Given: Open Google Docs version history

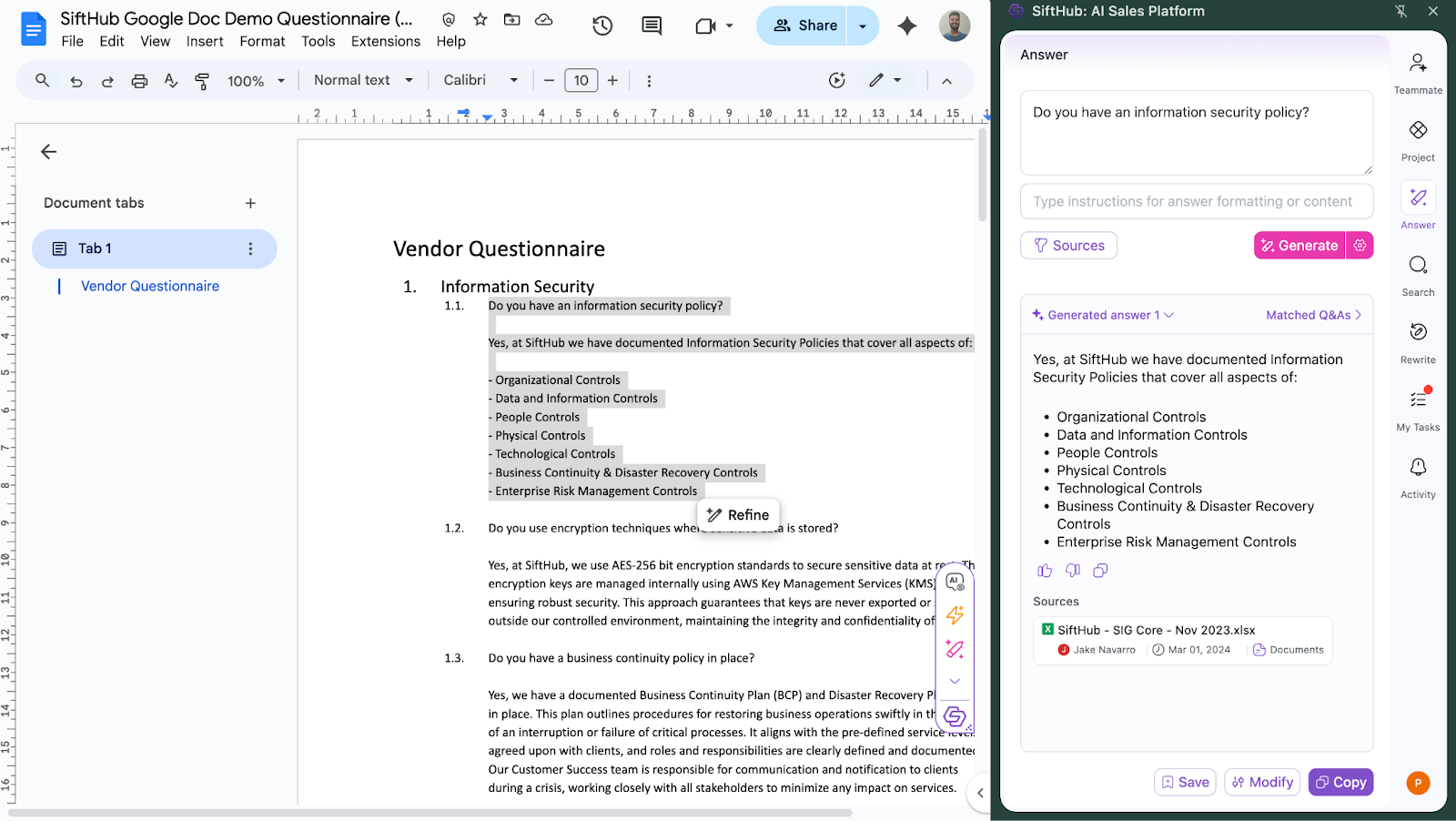Looking at the screenshot, I should (602, 26).
